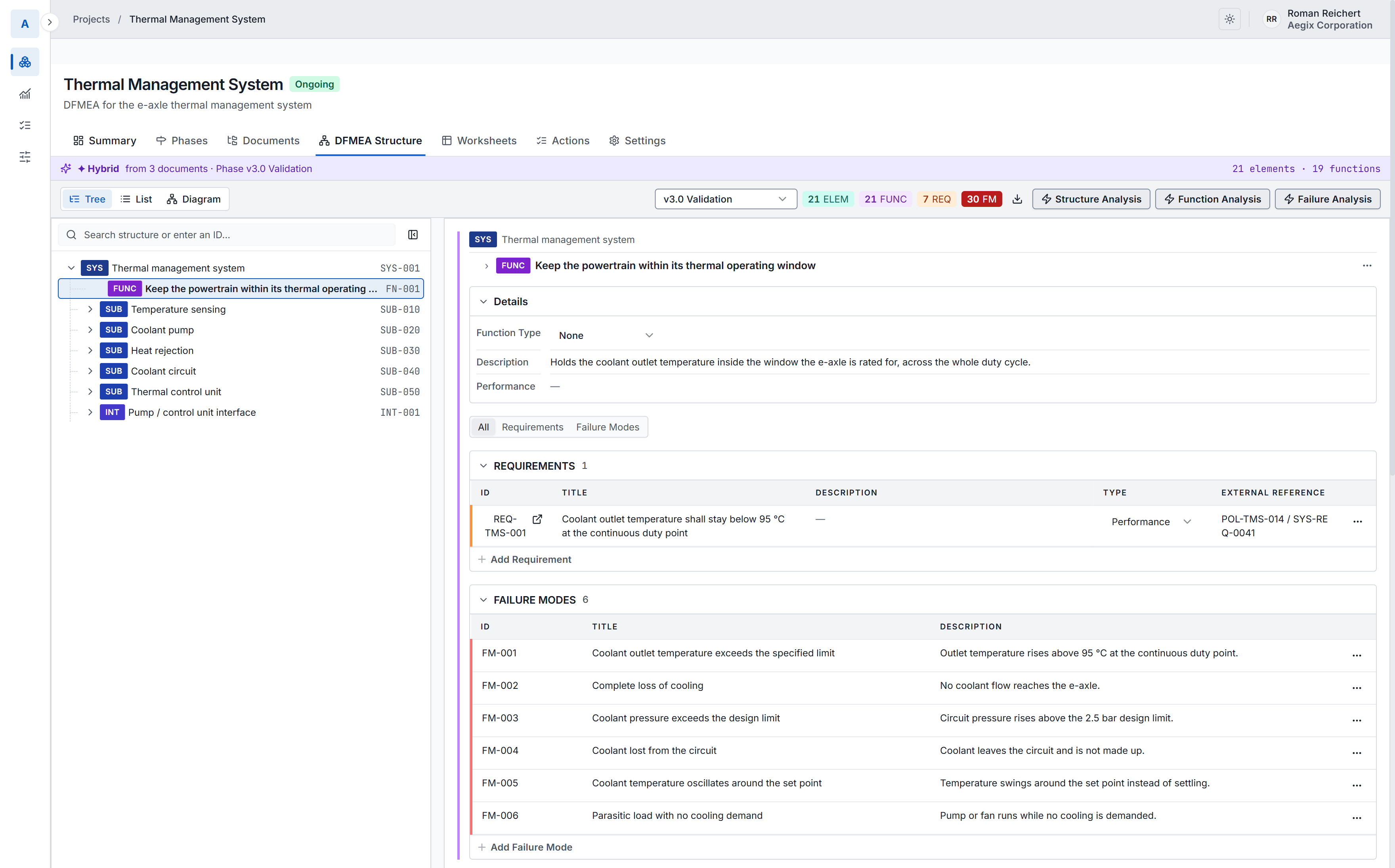Click the RR user avatar
Viewport: 1395px width, 868px height.
pyautogui.click(x=1271, y=19)
